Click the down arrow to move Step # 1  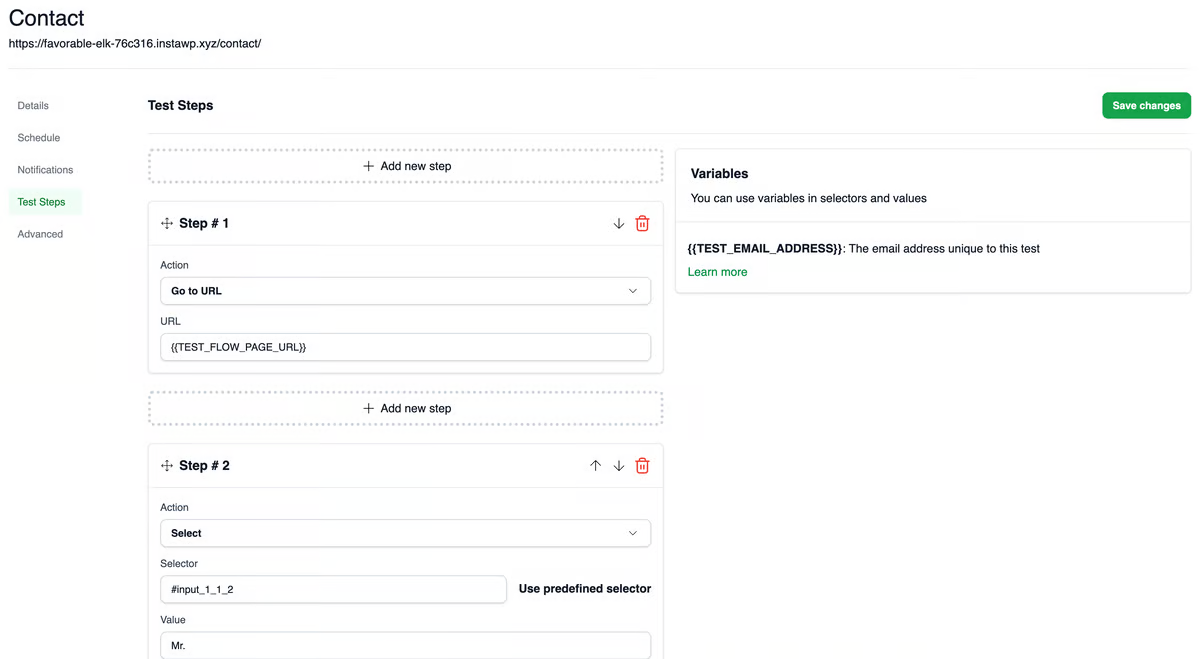pyautogui.click(x=618, y=223)
